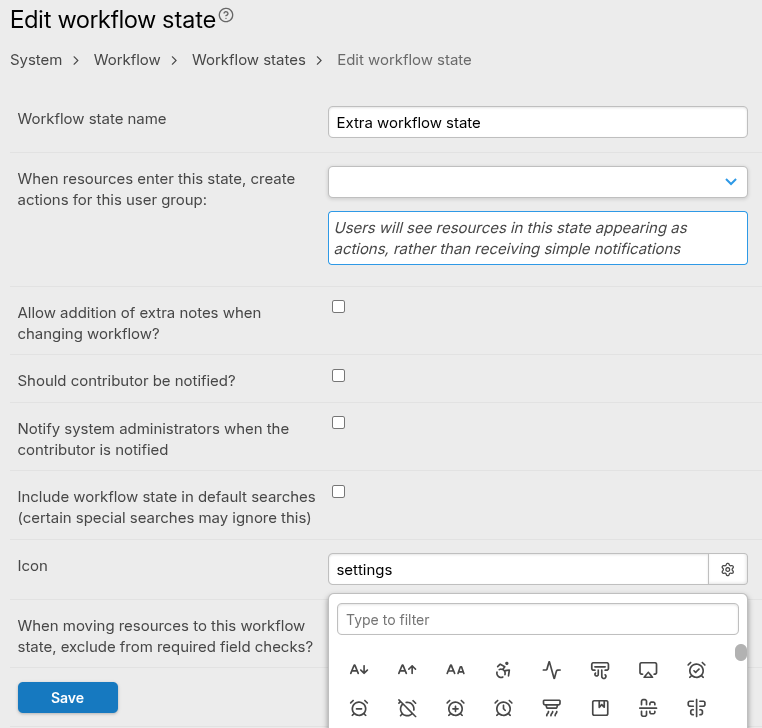Select the activity pulse line icon
The image size is (762, 728).
click(552, 670)
